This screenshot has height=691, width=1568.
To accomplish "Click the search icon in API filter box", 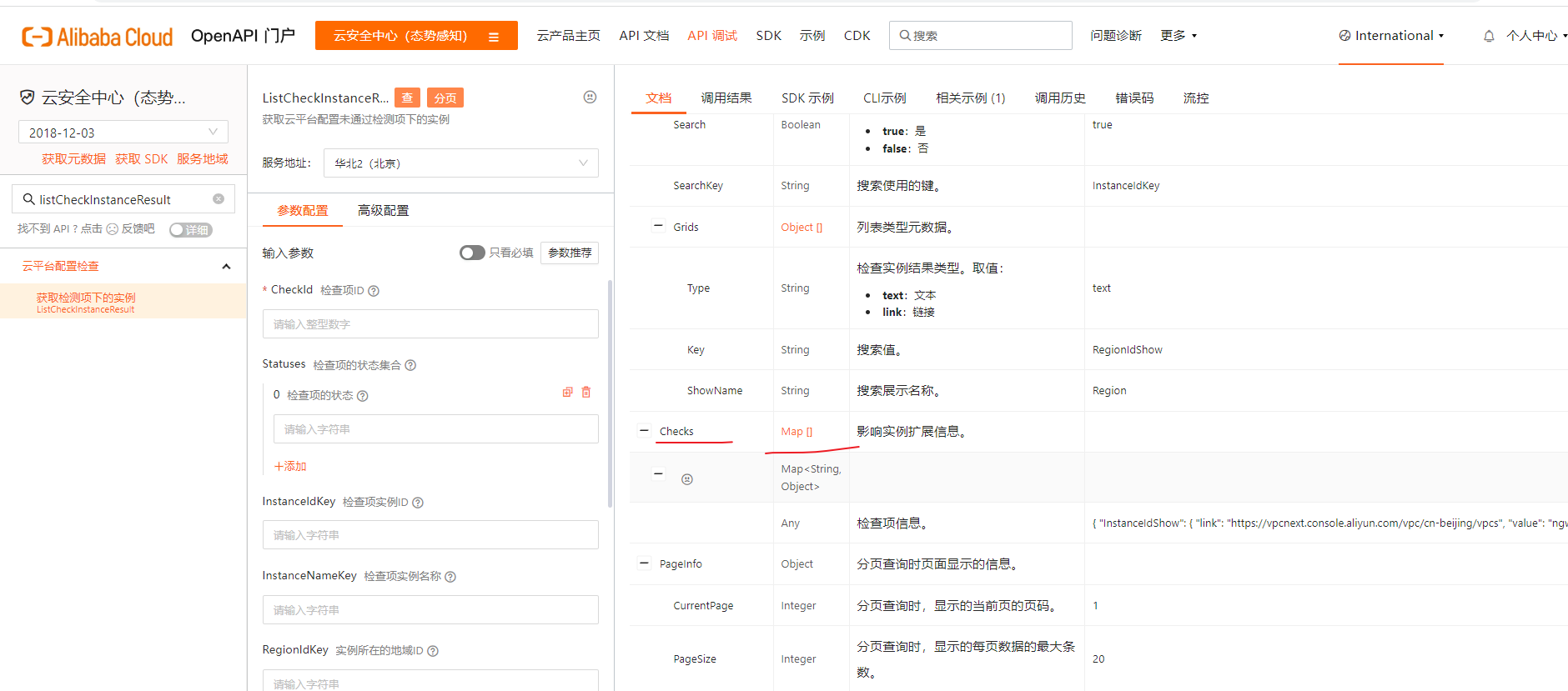I will click(x=28, y=199).
